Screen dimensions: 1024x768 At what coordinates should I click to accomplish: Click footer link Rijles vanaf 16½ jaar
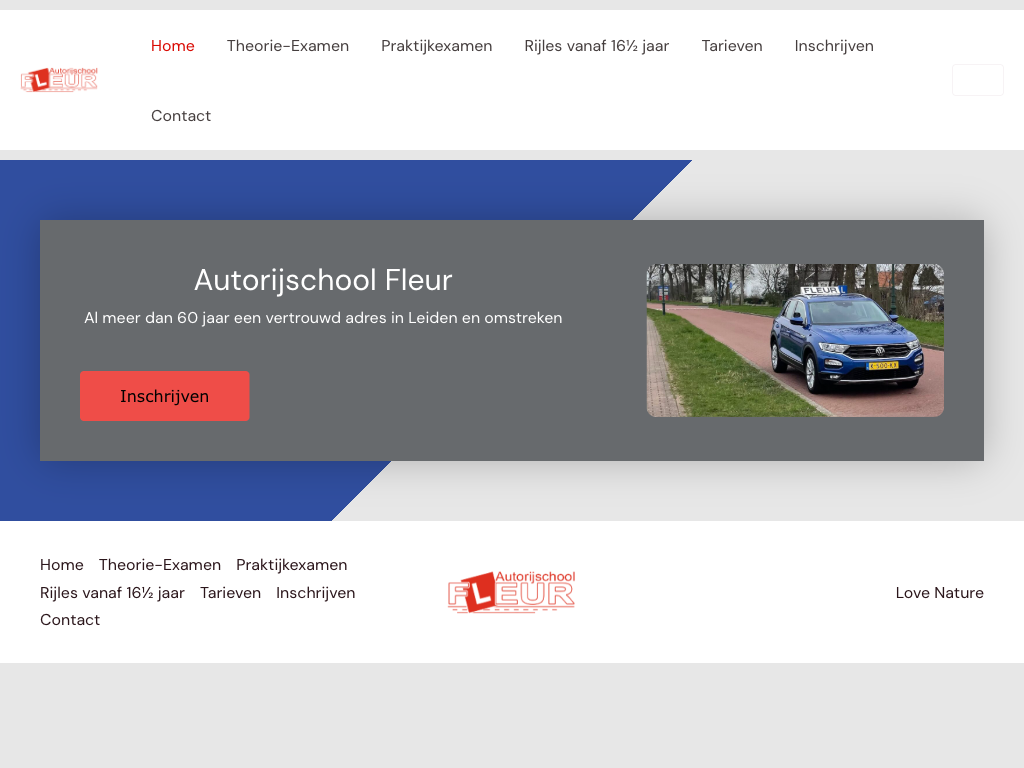[x=112, y=593]
